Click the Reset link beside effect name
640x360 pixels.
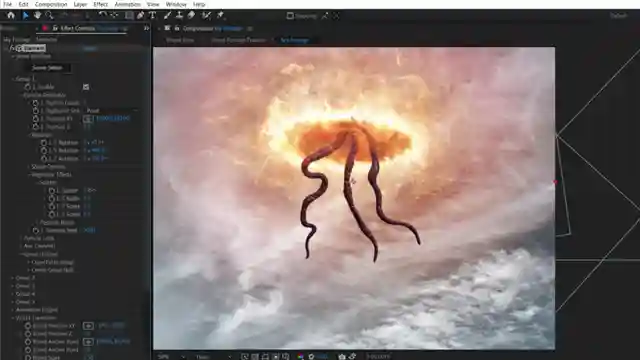click(90, 48)
